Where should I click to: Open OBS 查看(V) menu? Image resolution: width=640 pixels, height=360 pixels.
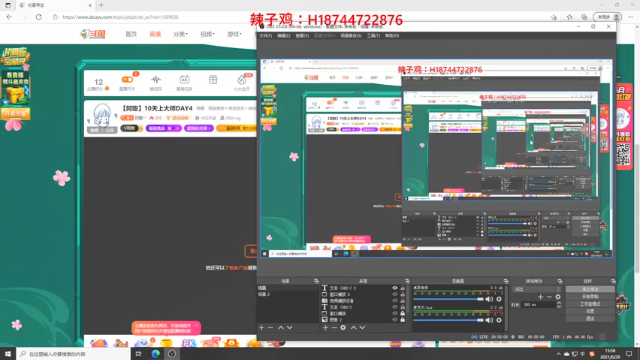pos(302,36)
